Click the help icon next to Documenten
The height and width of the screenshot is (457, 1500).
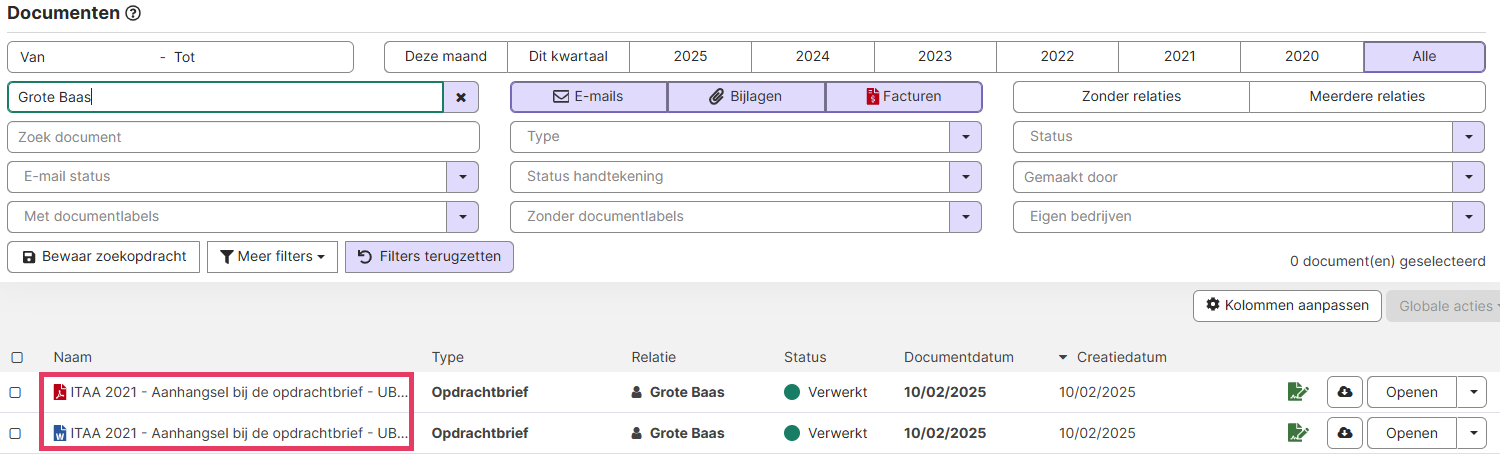[x=133, y=14]
